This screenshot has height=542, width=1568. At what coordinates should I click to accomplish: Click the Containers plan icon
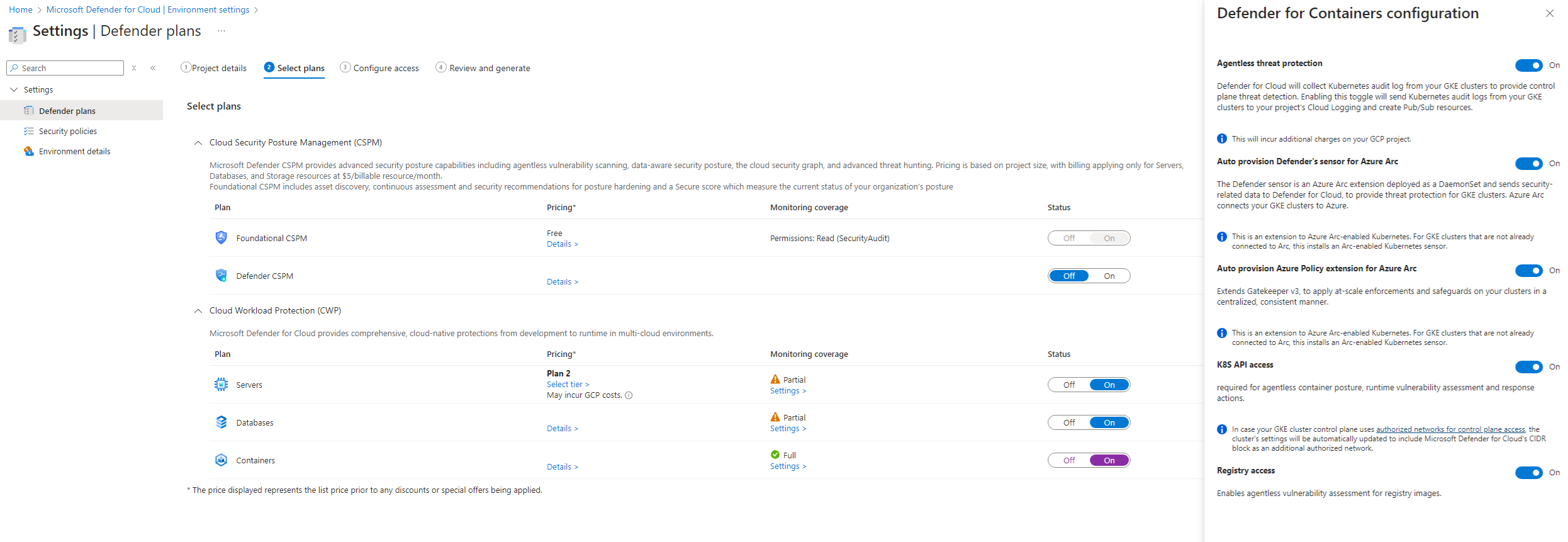pos(221,460)
